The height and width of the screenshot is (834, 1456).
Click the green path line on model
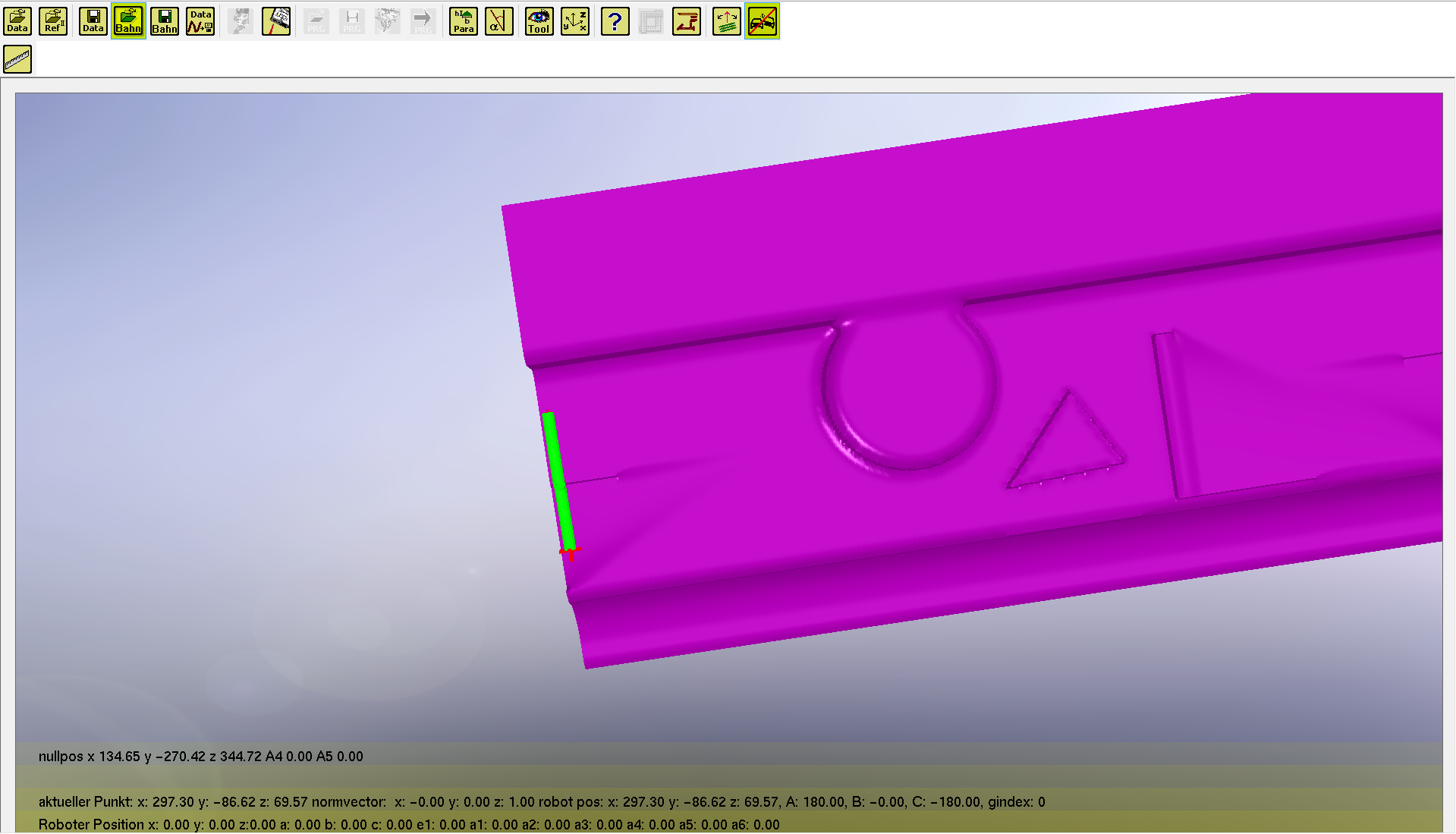tap(558, 478)
